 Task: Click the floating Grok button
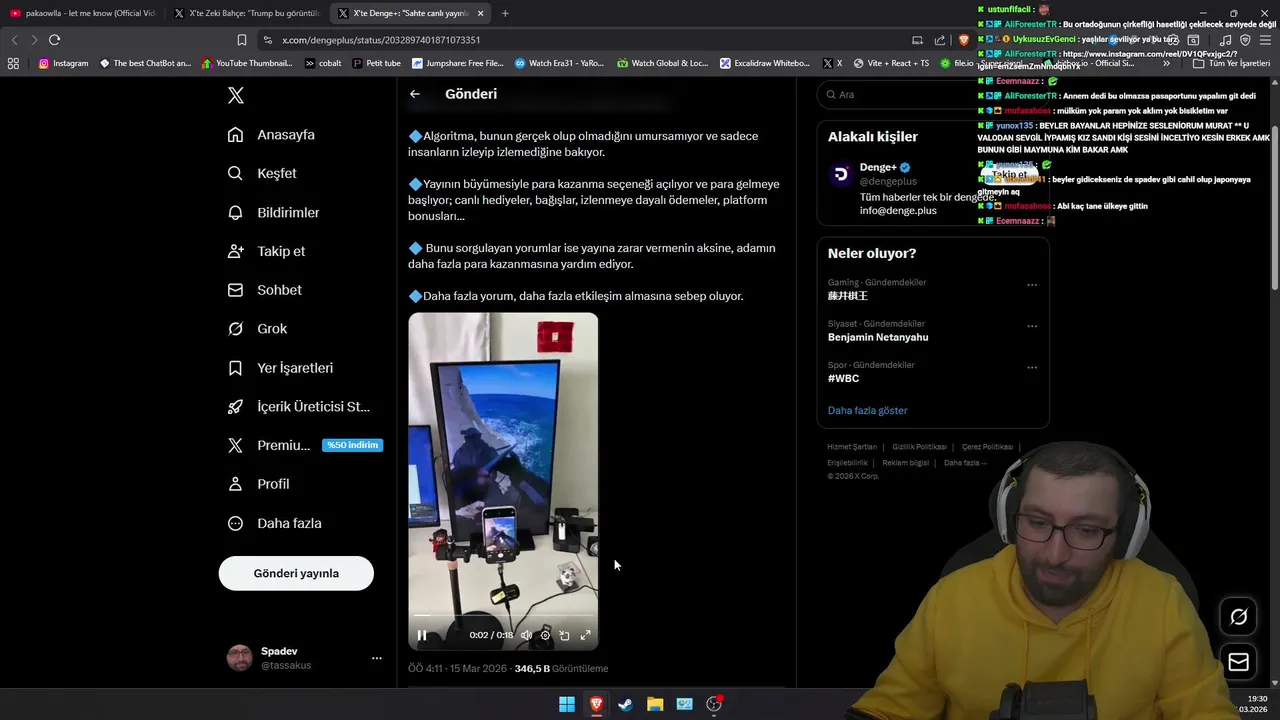1238,617
